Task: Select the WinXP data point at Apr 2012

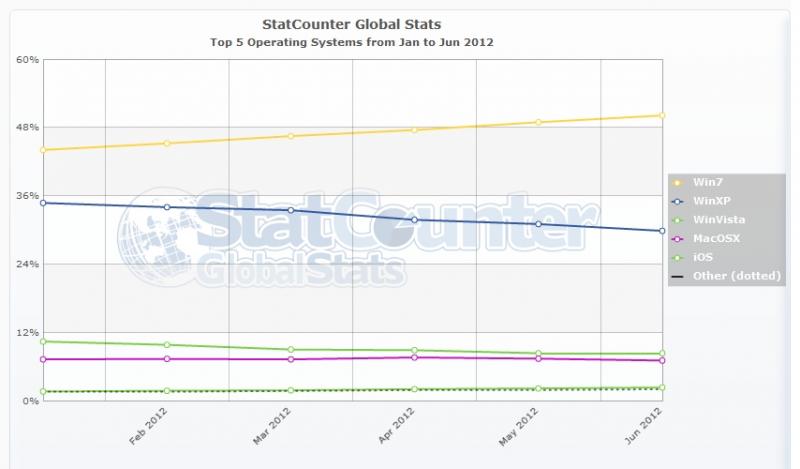Action: pyautogui.click(x=414, y=220)
